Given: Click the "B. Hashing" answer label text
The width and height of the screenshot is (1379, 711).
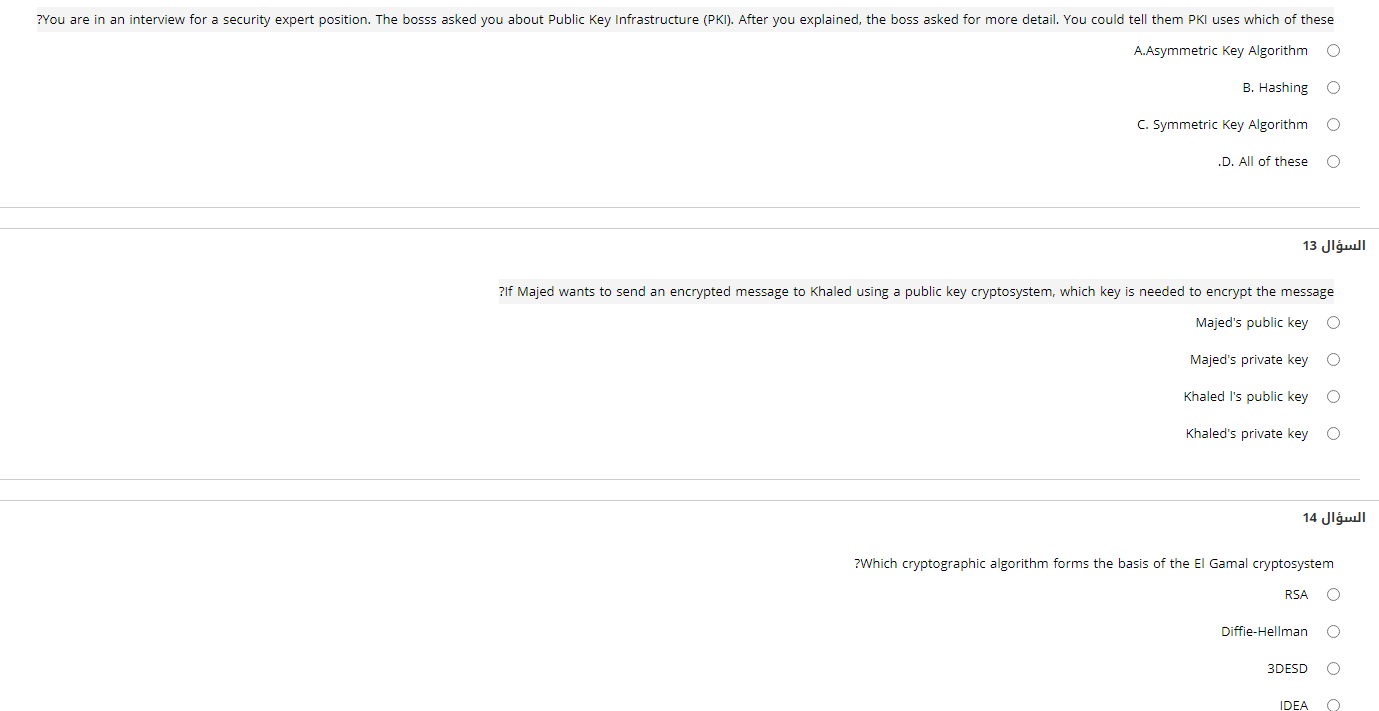Looking at the screenshot, I should click(1275, 87).
